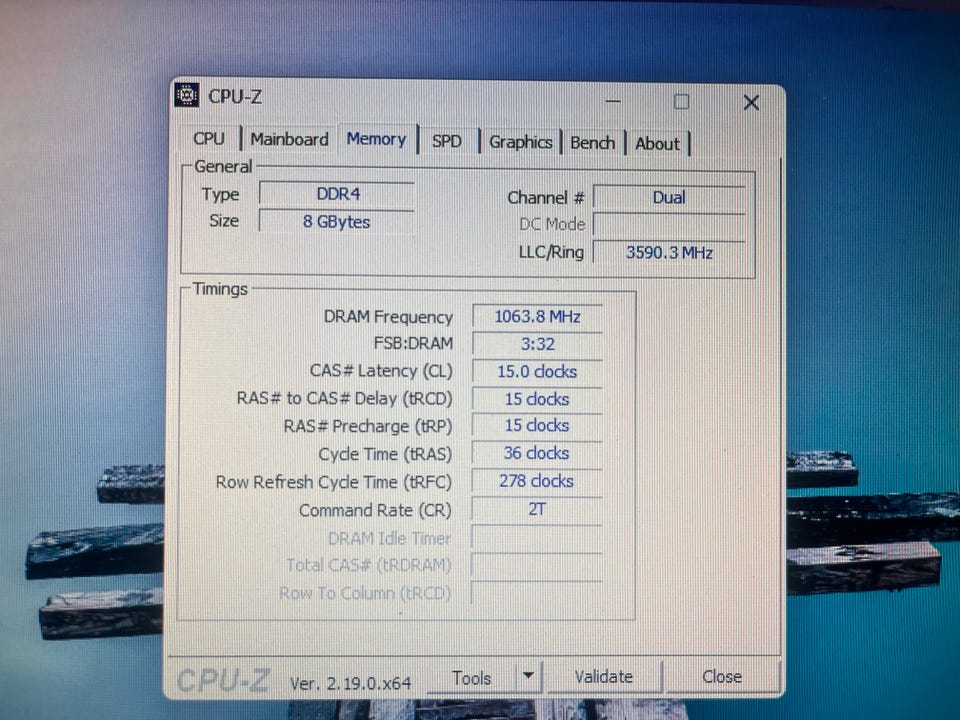Expand the Tools dropdown arrow

(x=528, y=676)
